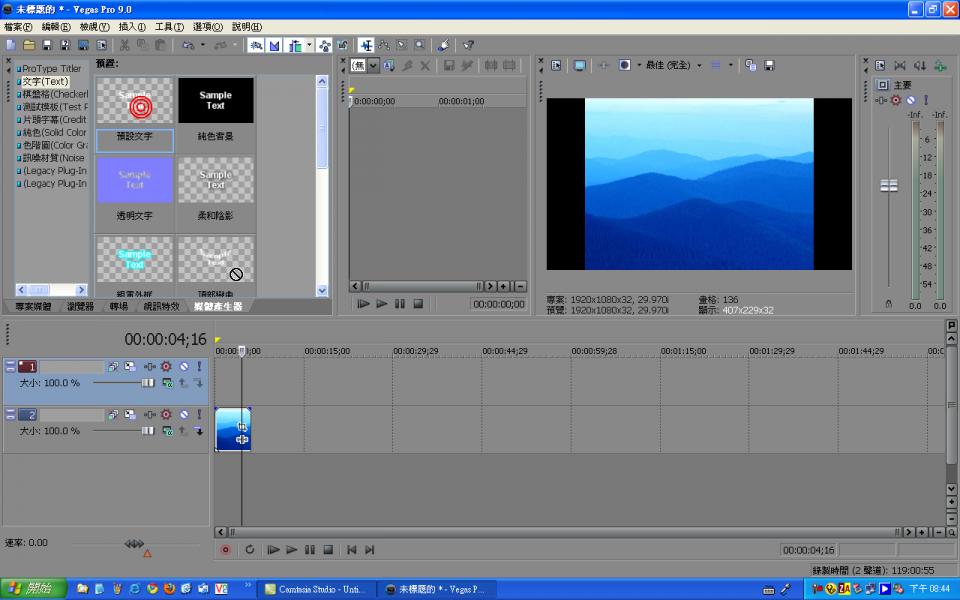Mute video track 1

183,367
